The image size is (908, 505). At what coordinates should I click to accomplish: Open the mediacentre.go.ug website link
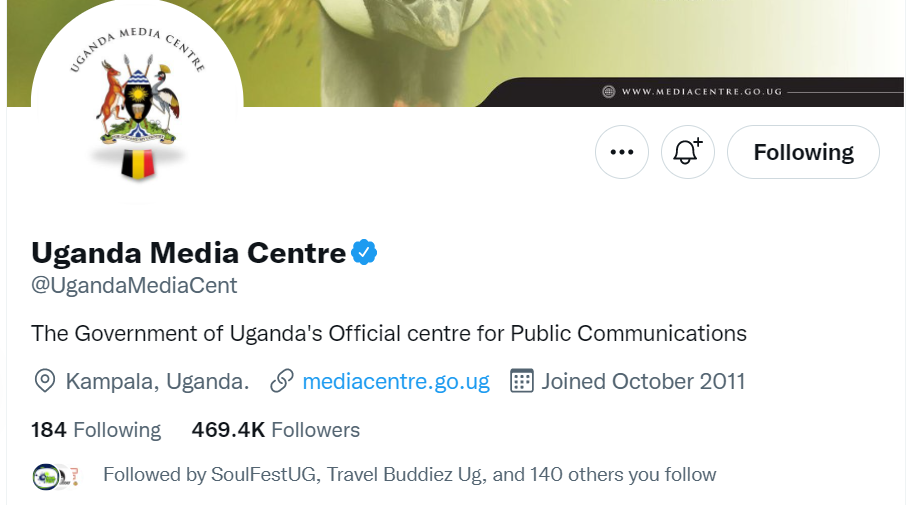(396, 381)
